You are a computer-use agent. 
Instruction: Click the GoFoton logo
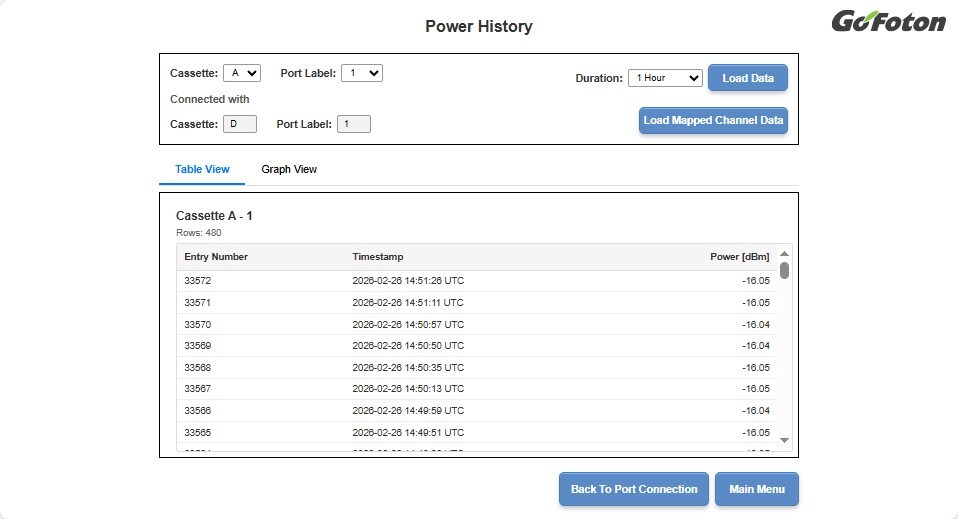pyautogui.click(x=888, y=21)
